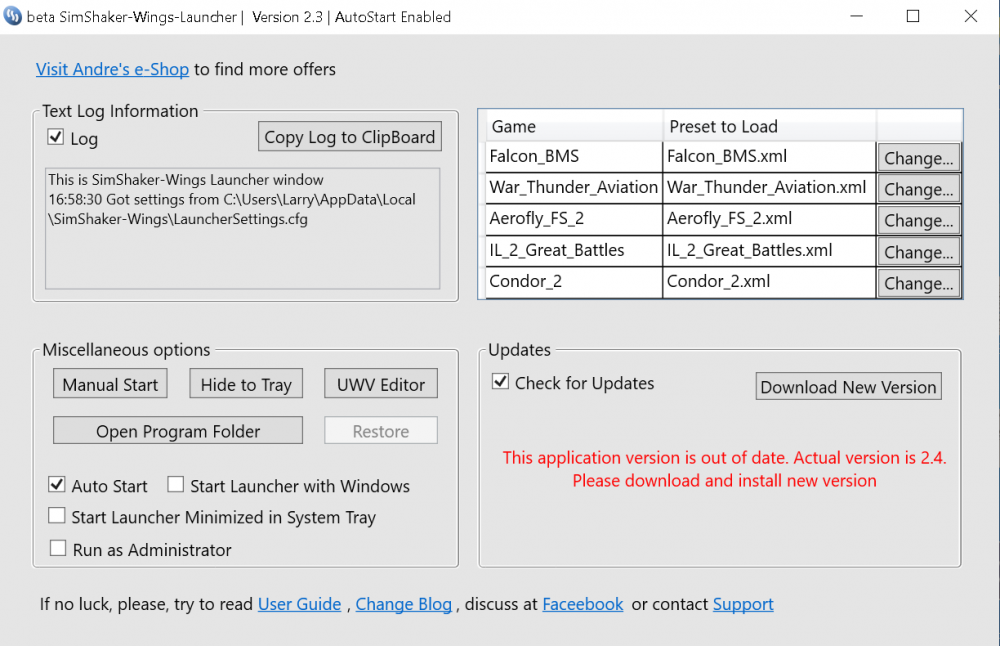Enable Start Launcher Minimized in System Tray
The height and width of the screenshot is (646, 1000).
click(x=57, y=517)
